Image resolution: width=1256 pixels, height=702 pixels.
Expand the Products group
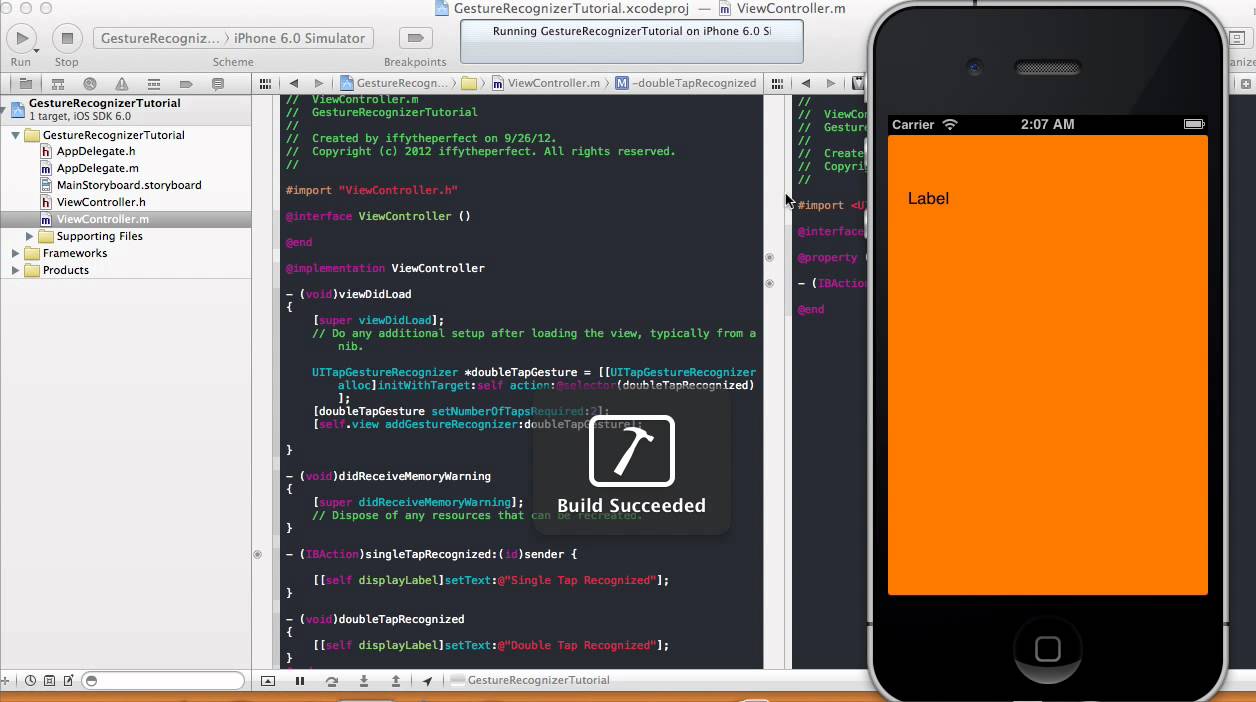[x=15, y=270]
